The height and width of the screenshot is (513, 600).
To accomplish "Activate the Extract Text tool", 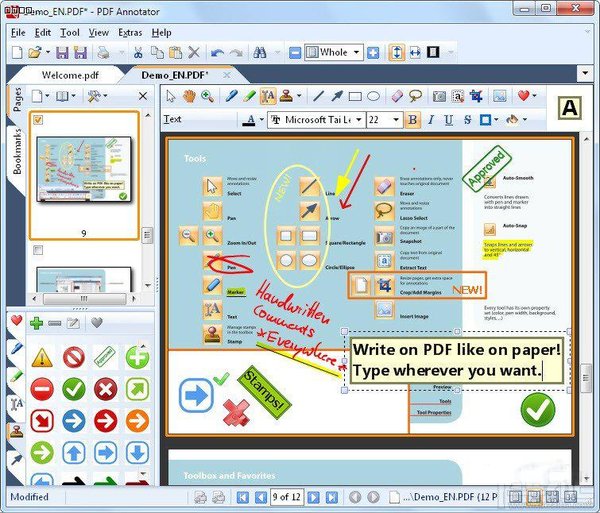I will click(458, 96).
